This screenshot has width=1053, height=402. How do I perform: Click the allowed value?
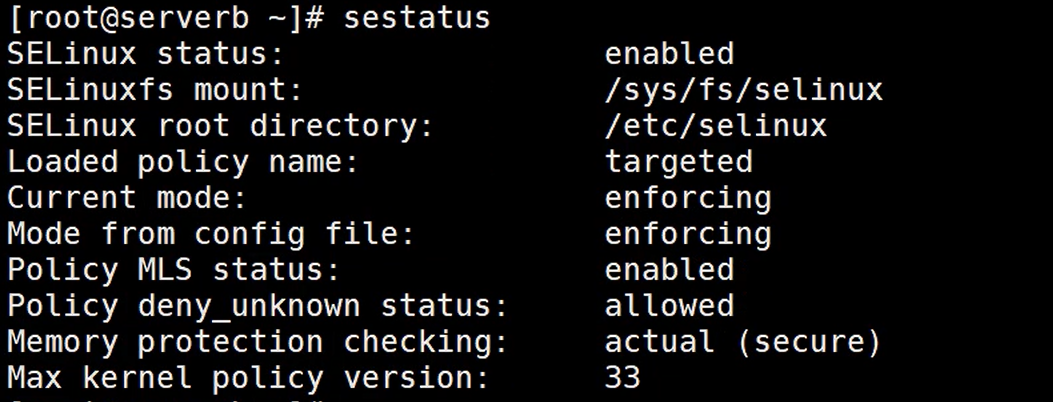click(669, 306)
